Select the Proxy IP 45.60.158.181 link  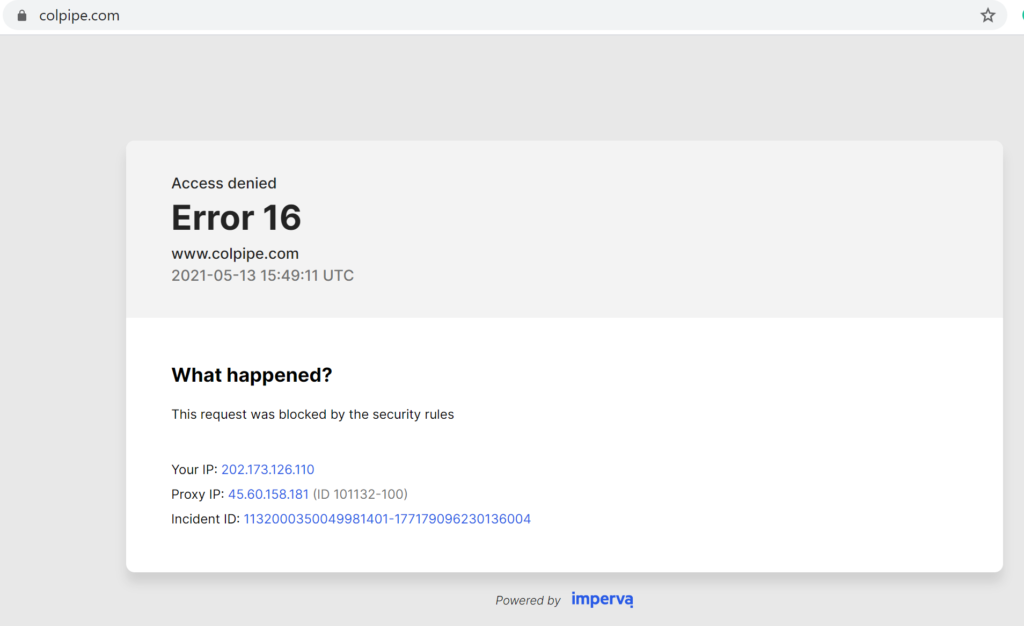(x=268, y=494)
